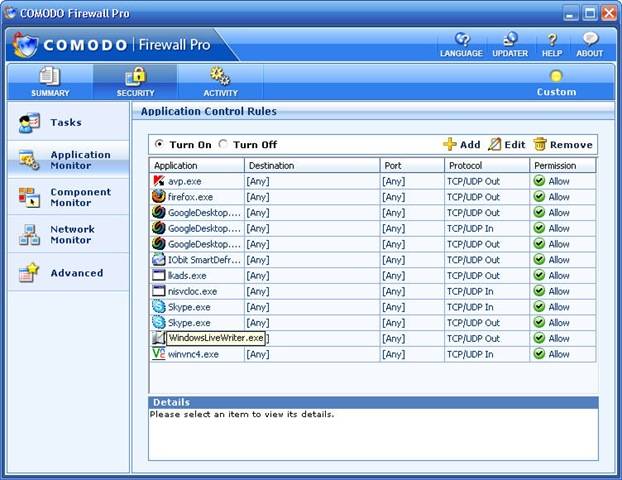Remove the selected application rule

pyautogui.click(x=563, y=144)
